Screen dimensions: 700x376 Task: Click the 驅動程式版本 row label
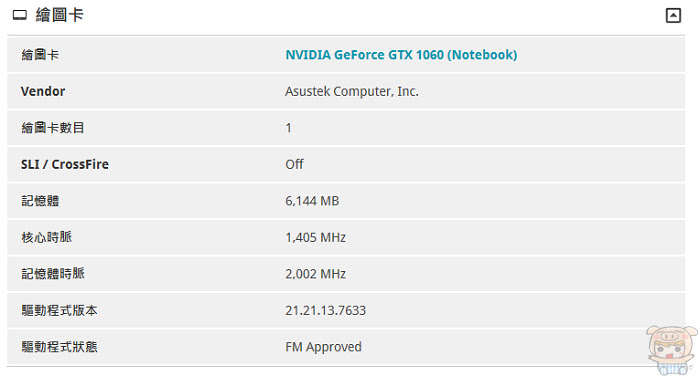pos(59,310)
